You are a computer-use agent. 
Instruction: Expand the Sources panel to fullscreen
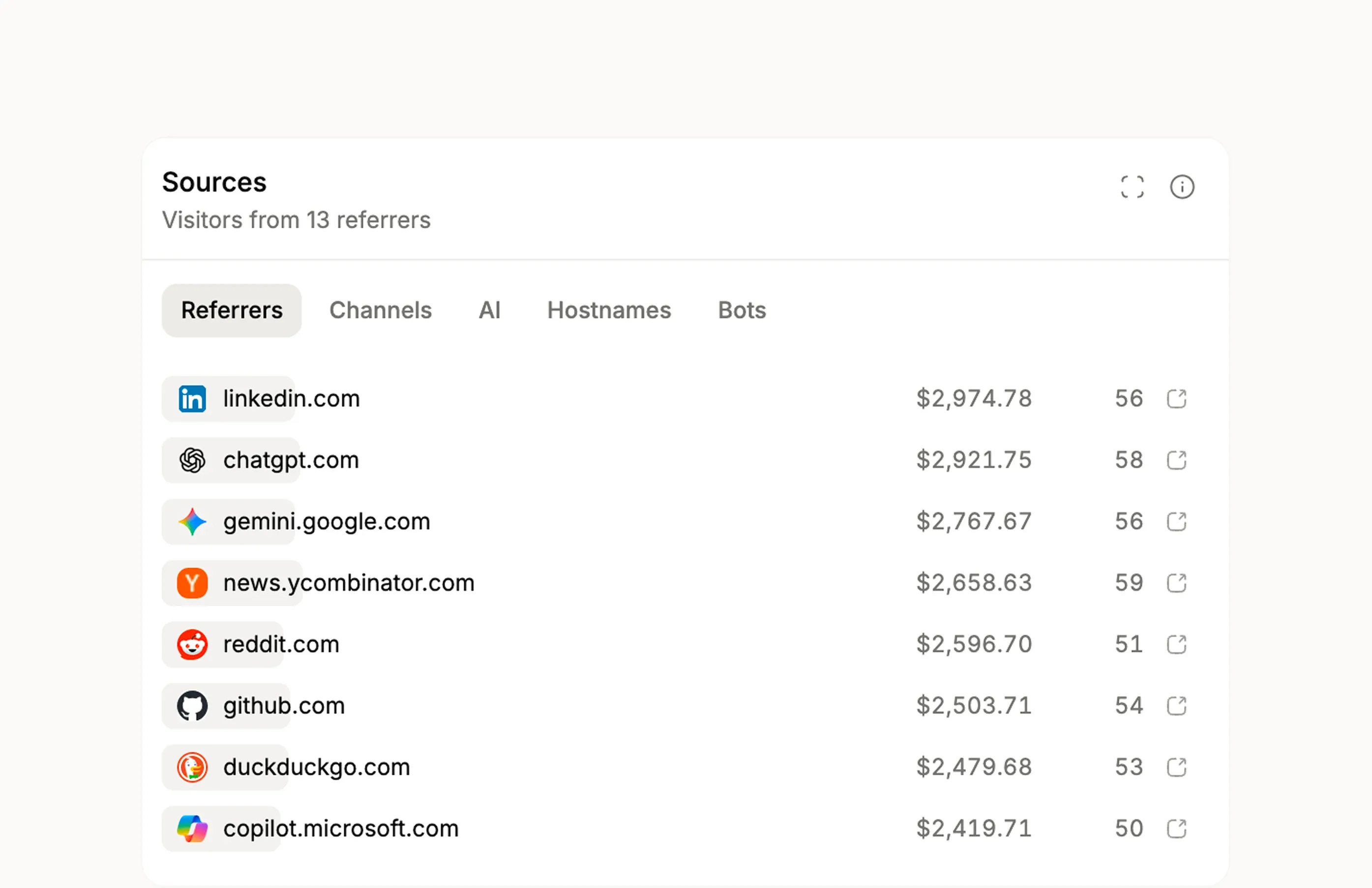tap(1132, 187)
